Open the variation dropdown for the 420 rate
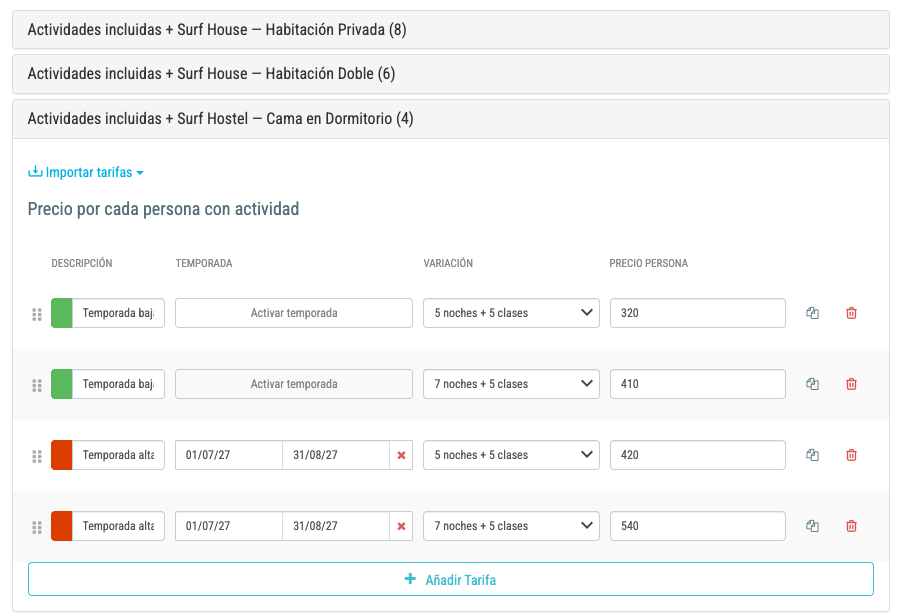903x615 pixels. (511, 455)
